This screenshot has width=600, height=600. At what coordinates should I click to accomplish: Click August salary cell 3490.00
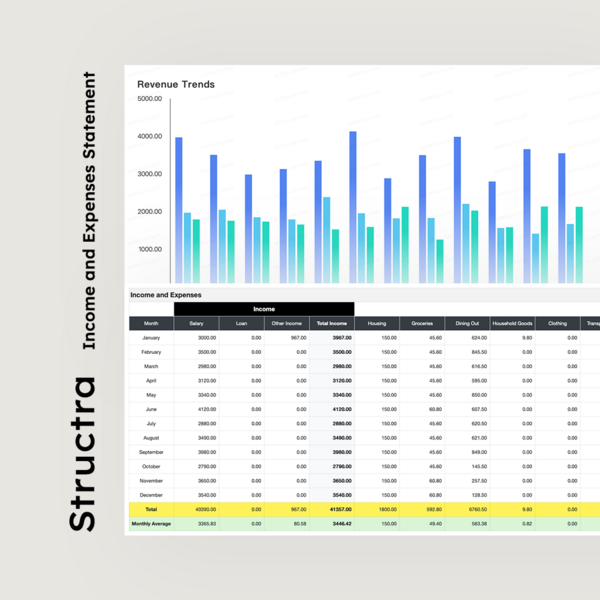click(196, 438)
